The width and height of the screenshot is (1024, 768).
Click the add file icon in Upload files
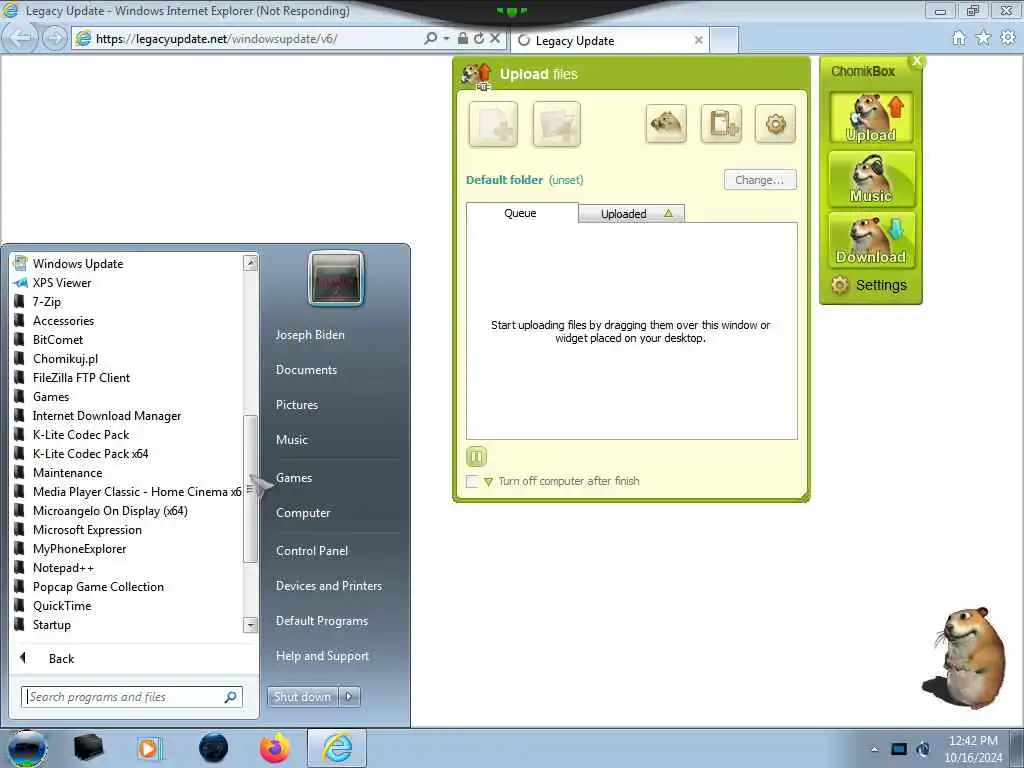[x=493, y=124]
